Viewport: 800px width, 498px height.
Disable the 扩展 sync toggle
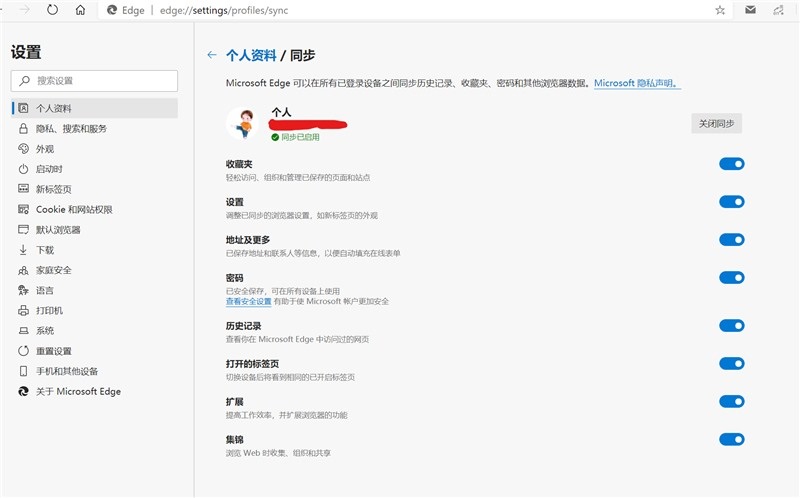[x=732, y=402]
